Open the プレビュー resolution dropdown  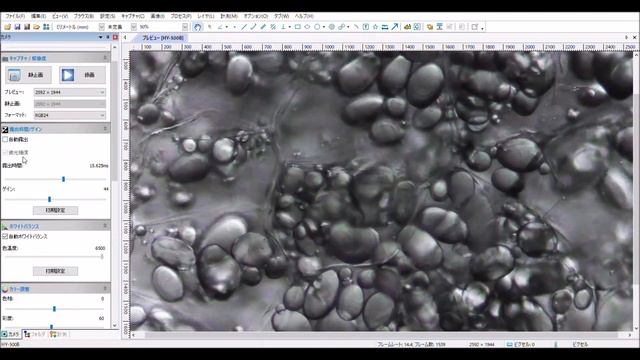(x=70, y=92)
